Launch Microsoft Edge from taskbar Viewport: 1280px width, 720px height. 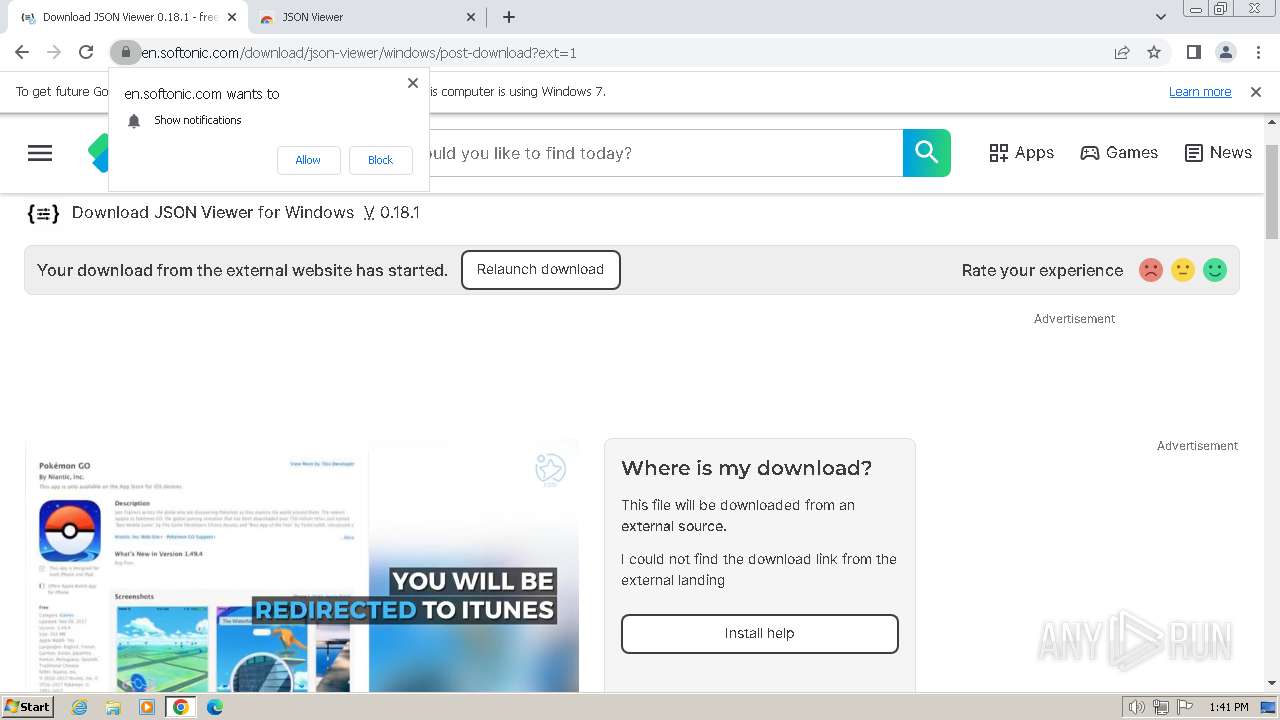click(215, 707)
